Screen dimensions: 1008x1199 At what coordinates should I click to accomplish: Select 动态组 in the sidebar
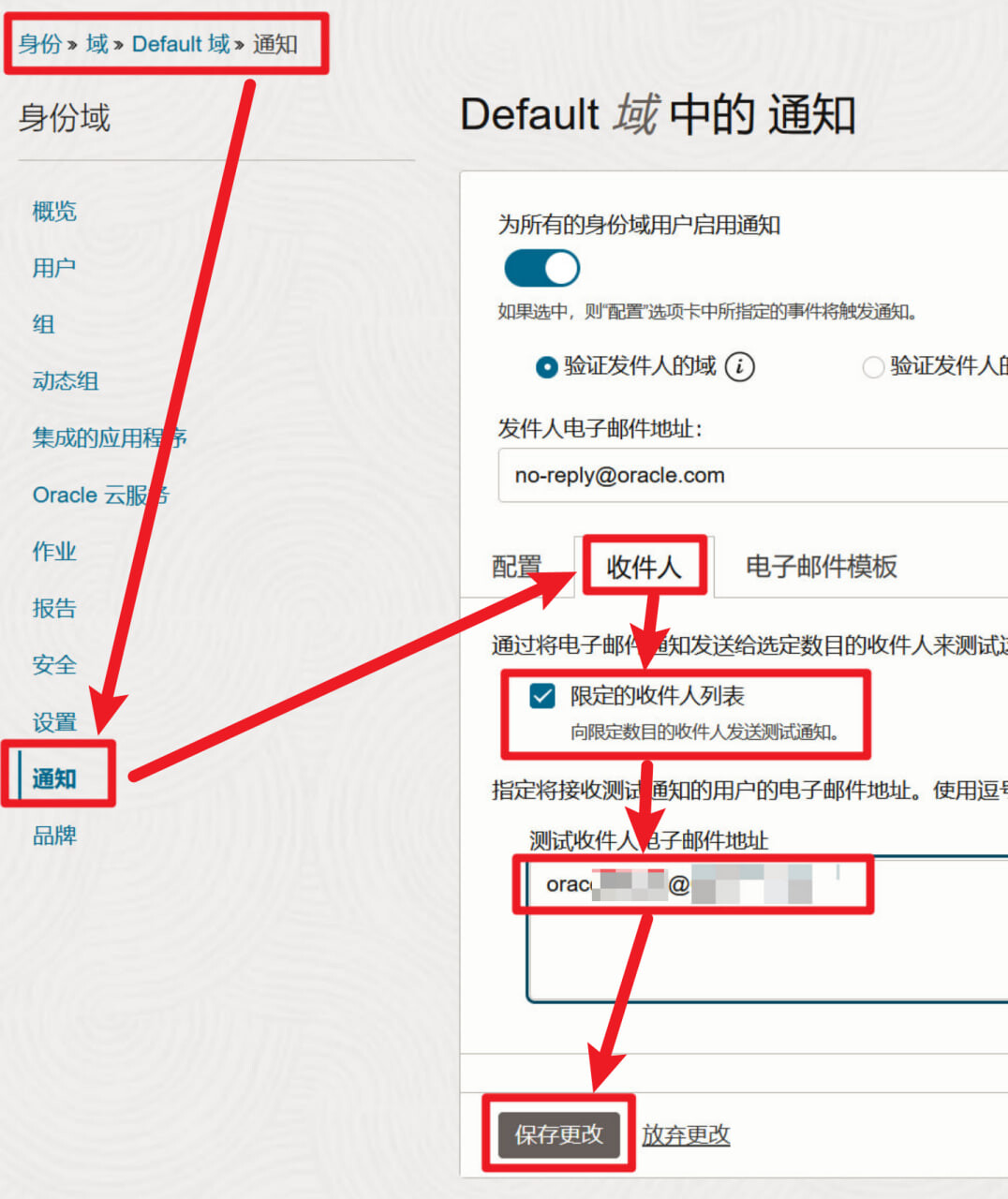pyautogui.click(x=66, y=381)
